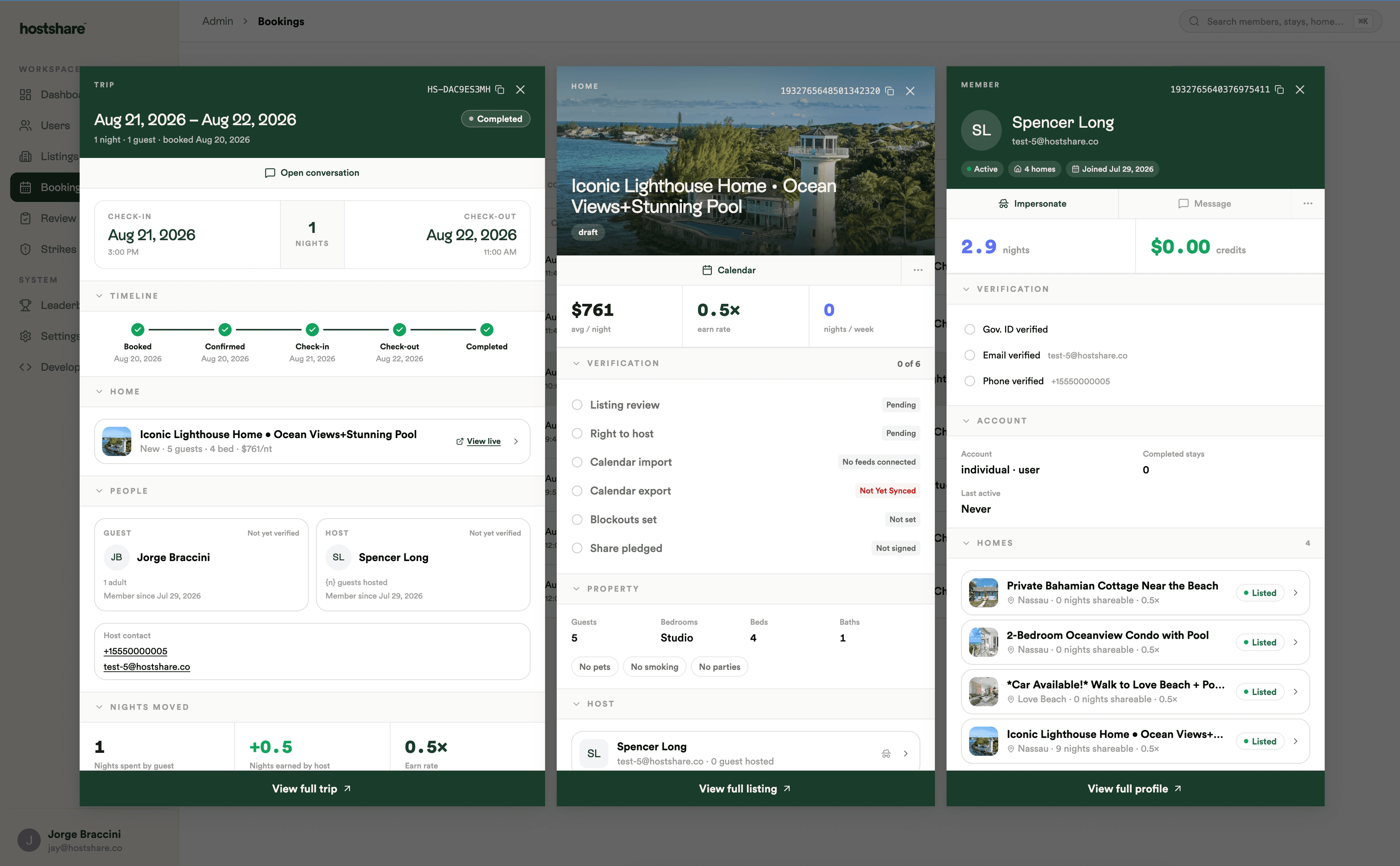1400x866 pixels.
Task: Click the search magnifier icon
Action: [x=1194, y=21]
